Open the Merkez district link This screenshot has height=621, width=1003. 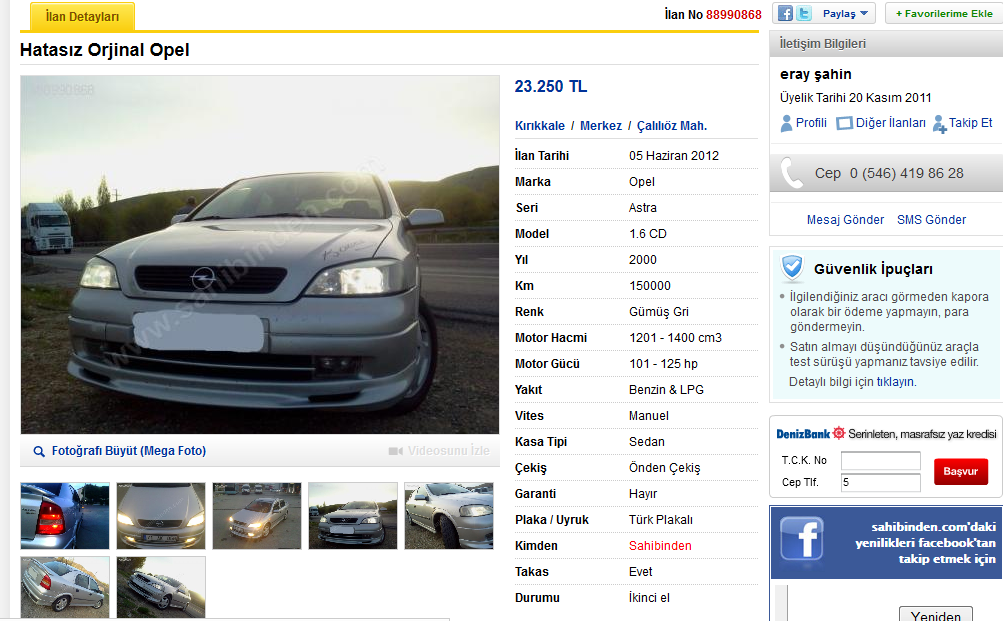[x=601, y=126]
